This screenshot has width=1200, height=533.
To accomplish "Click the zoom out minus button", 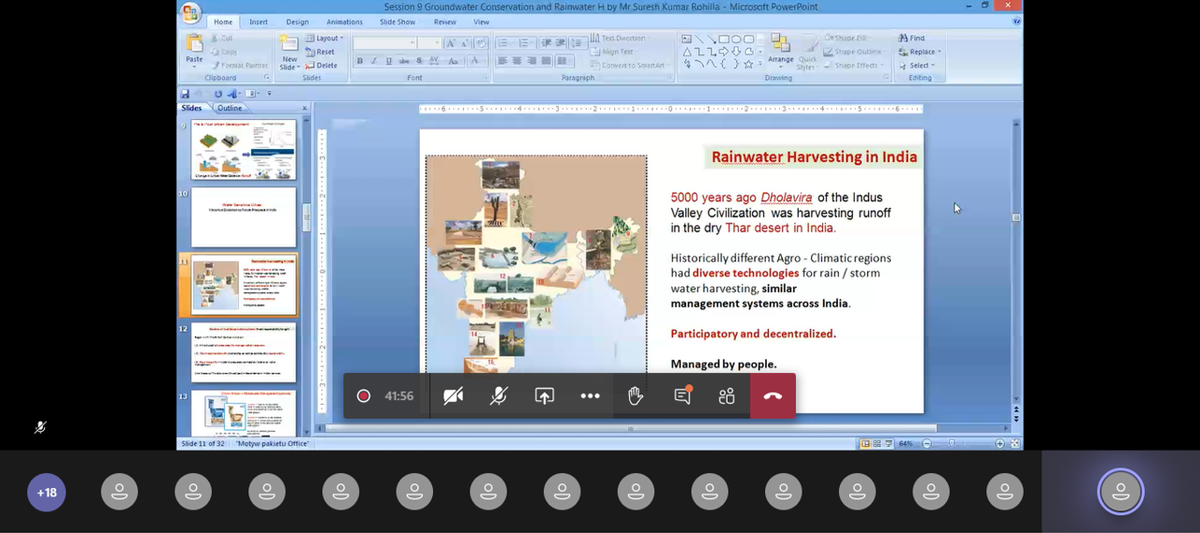I will [x=927, y=443].
